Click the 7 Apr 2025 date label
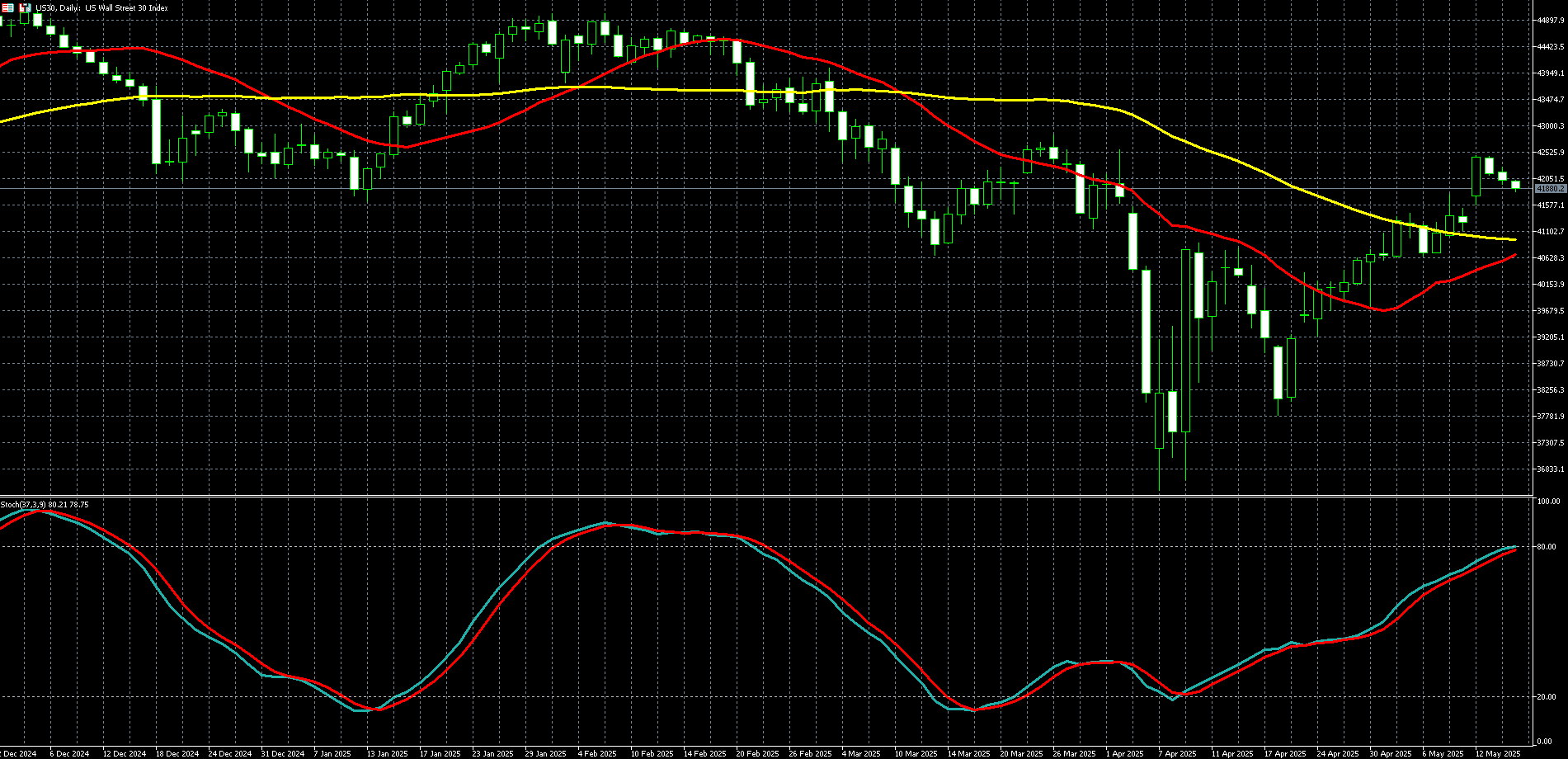The width and height of the screenshot is (1568, 759). click(1177, 753)
